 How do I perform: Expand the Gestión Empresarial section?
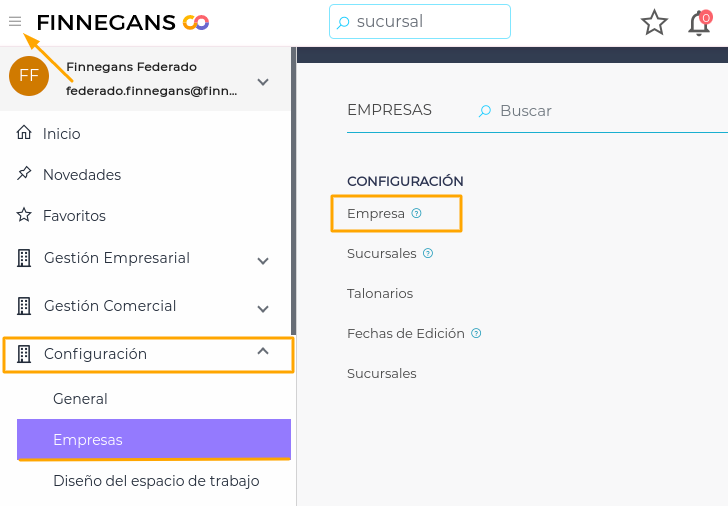point(263,261)
